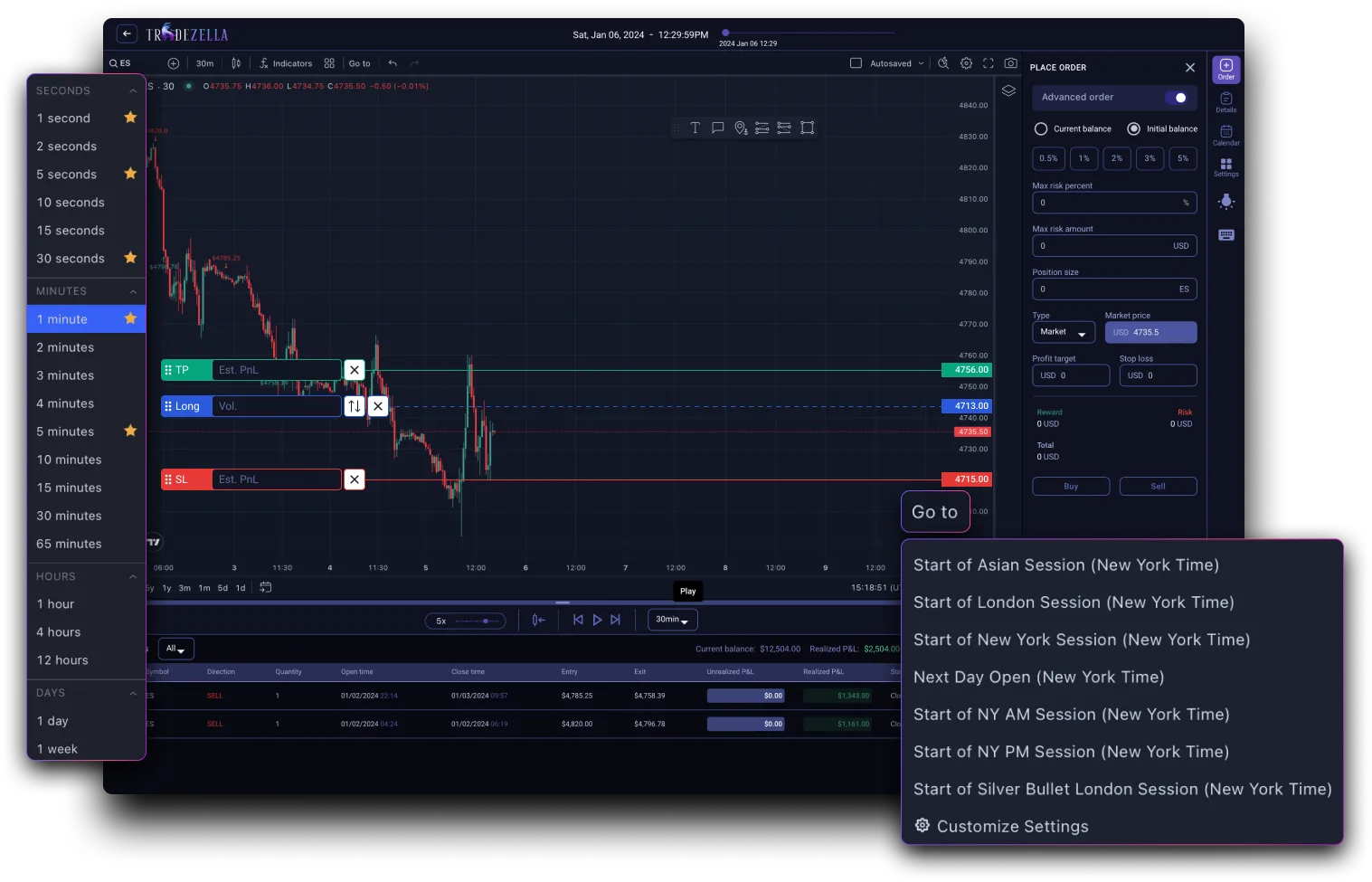1372x882 pixels.
Task: Open Customize Settings in Go to menu
Action: pyautogui.click(x=1001, y=826)
